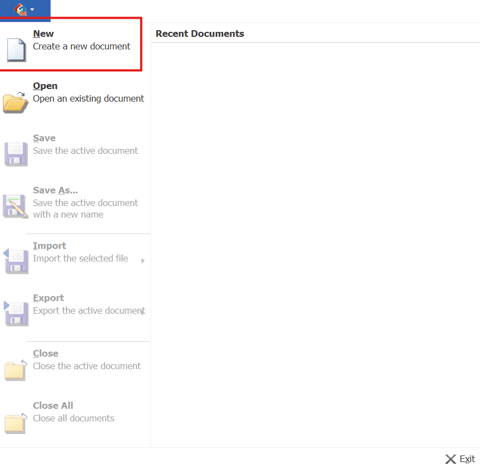Click the Save As pencil disk icon
Image resolution: width=480 pixels, height=467 pixels.
15,207
